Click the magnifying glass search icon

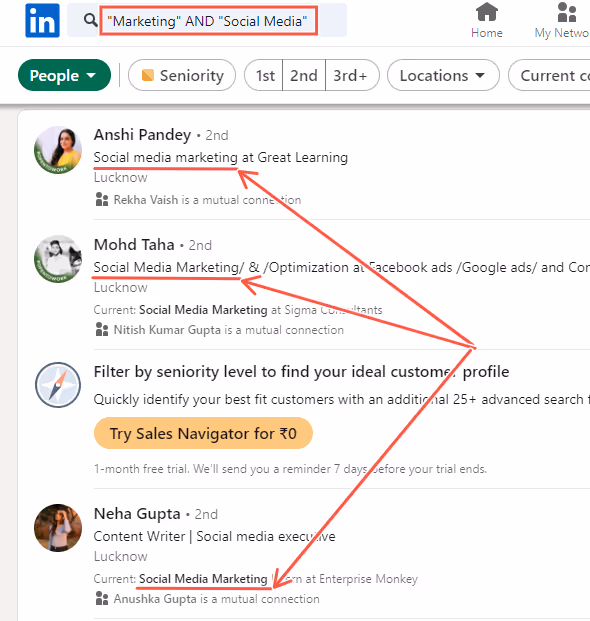coord(91,20)
